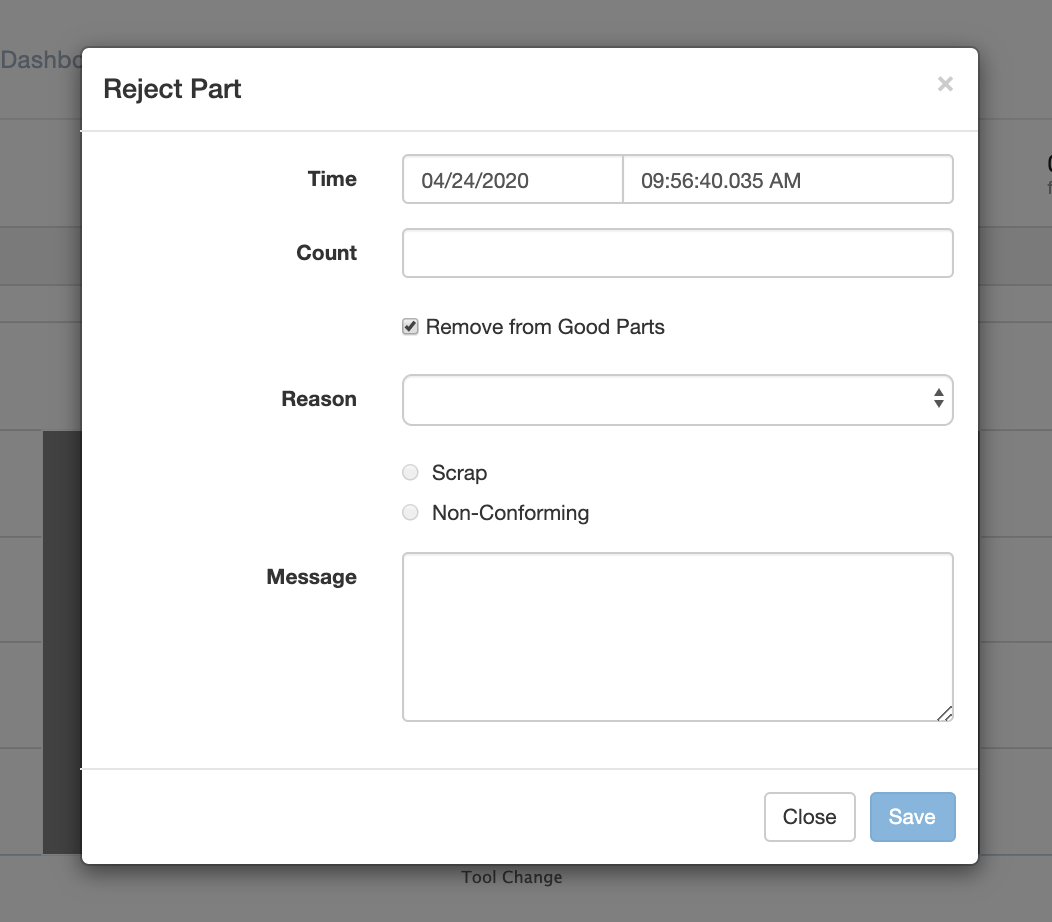Click the Remove from Good Parts label
The width and height of the screenshot is (1052, 922).
coord(545,327)
